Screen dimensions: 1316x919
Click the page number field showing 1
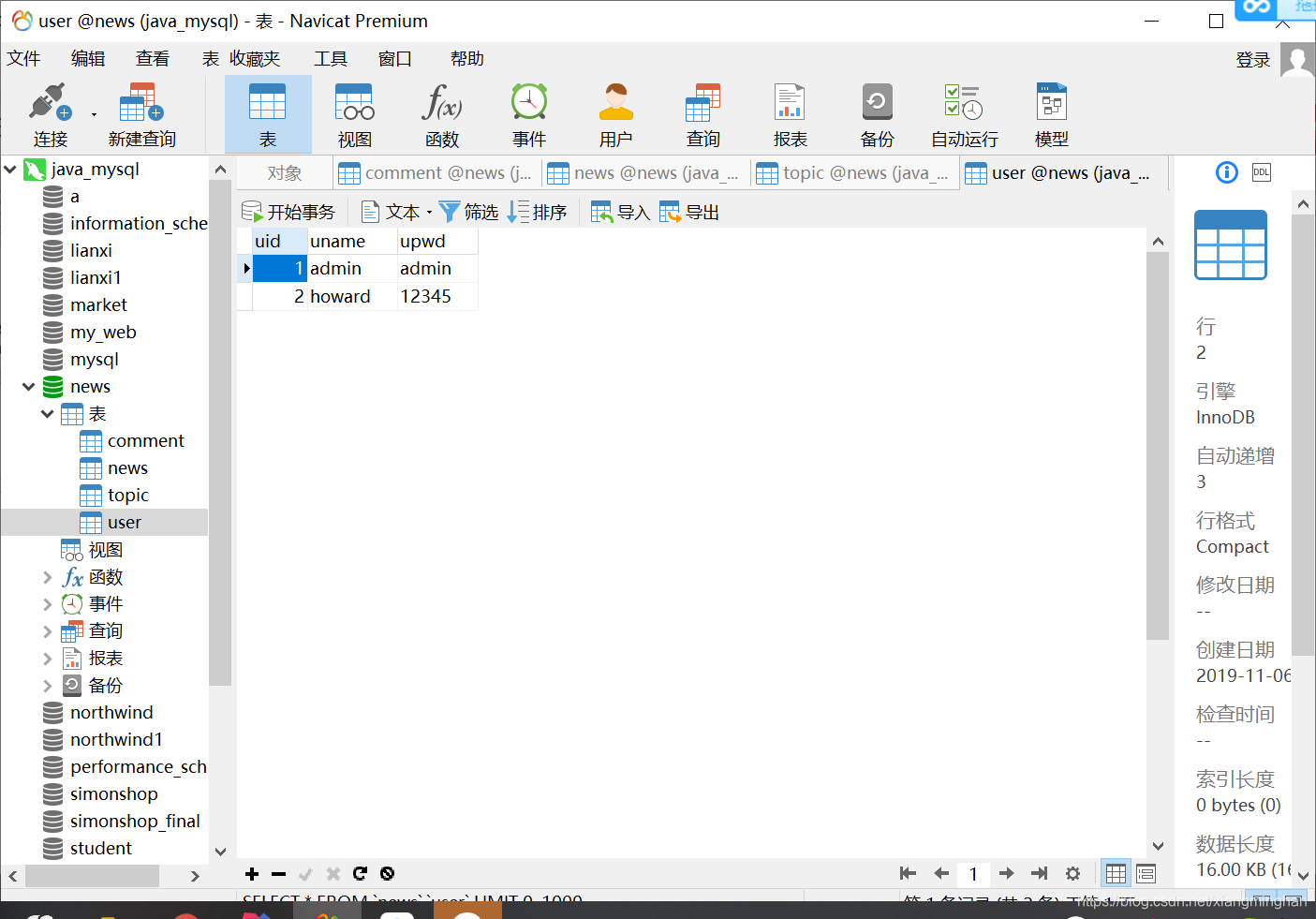[x=974, y=874]
